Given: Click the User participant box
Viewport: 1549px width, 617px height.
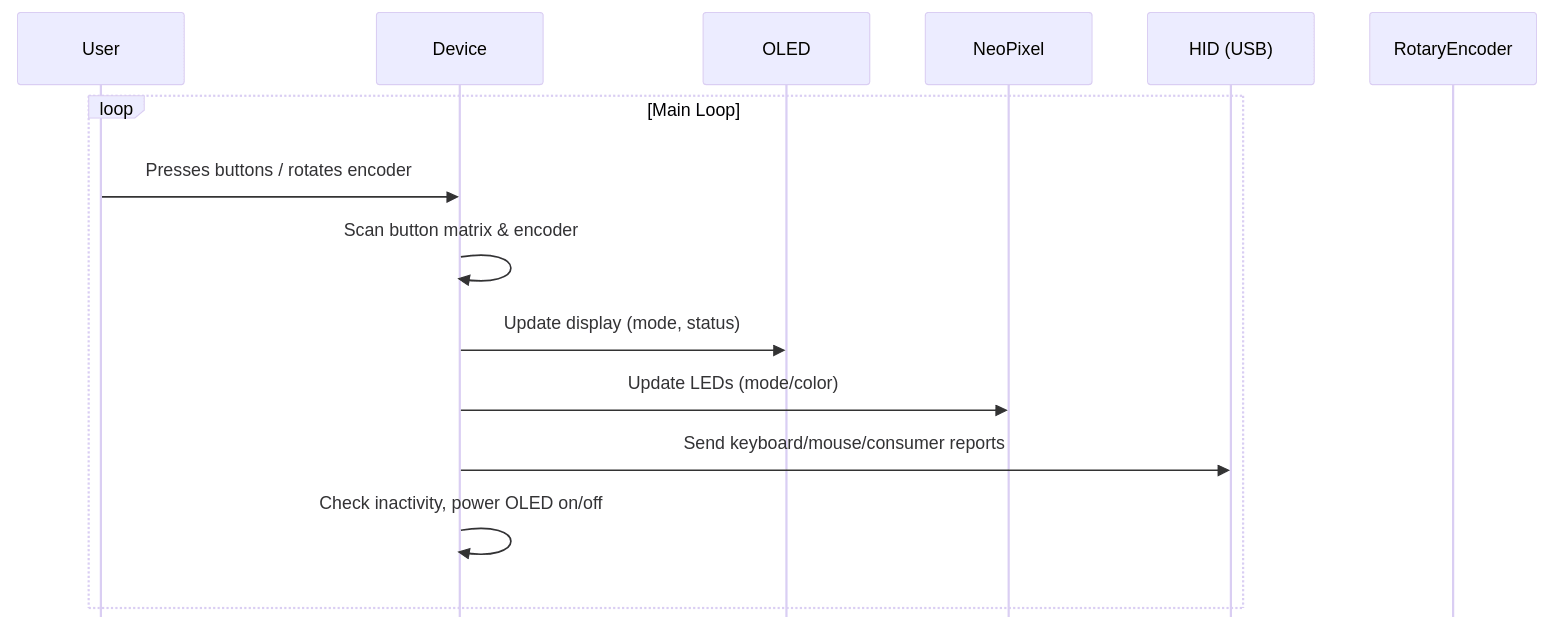Looking at the screenshot, I should point(100,49).
